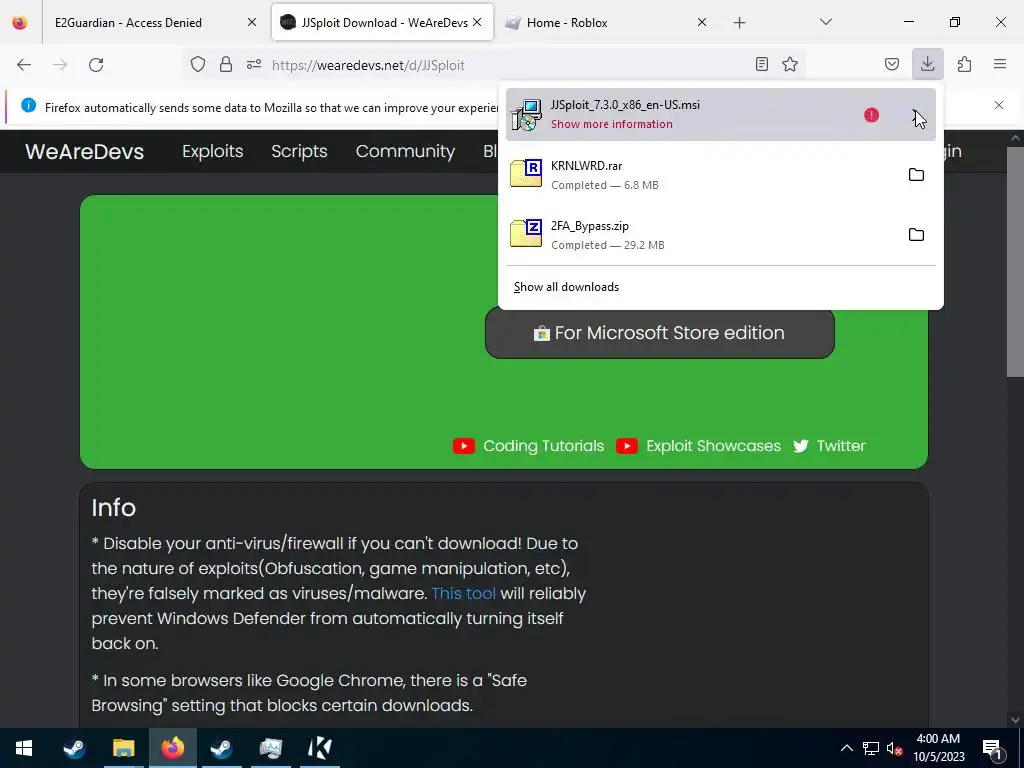The width and height of the screenshot is (1024, 768).
Task: Open the Windows Start menu
Action: pos(24,748)
